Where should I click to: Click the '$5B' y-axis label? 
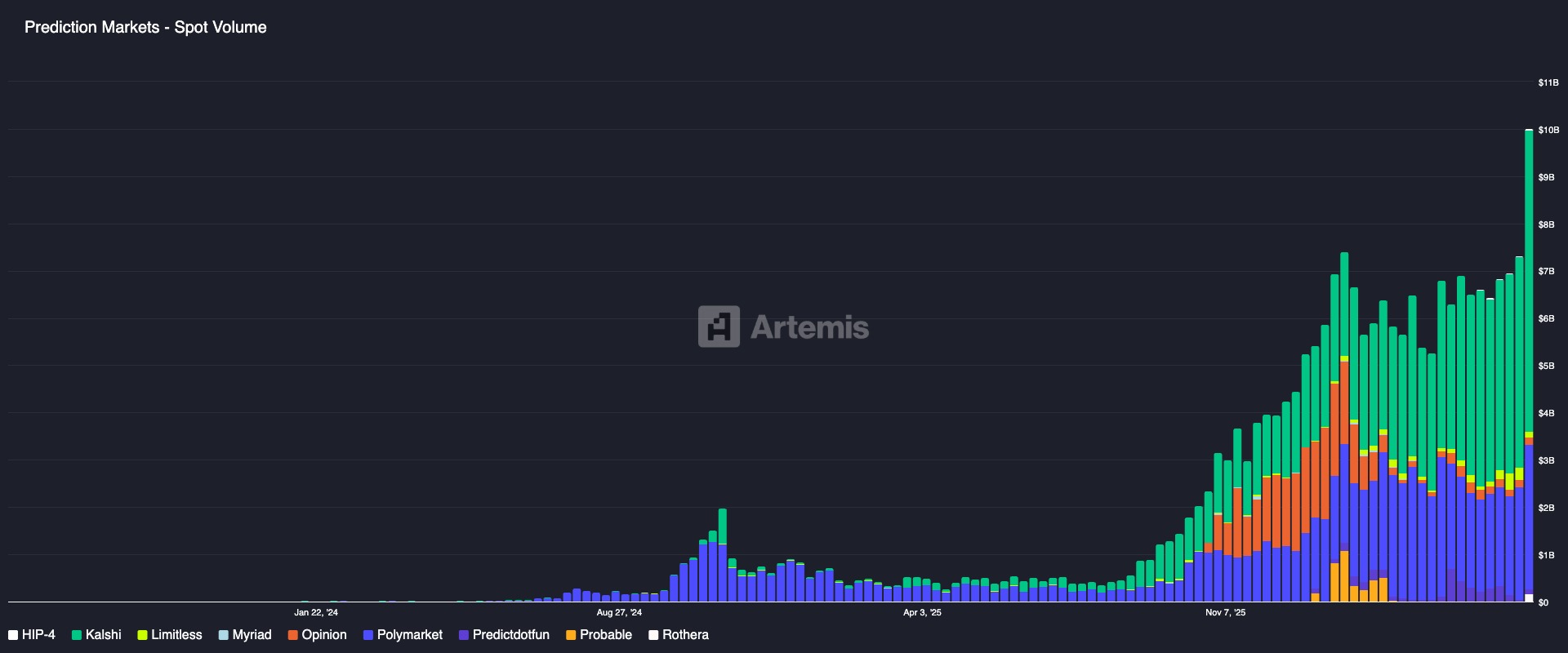click(1547, 366)
